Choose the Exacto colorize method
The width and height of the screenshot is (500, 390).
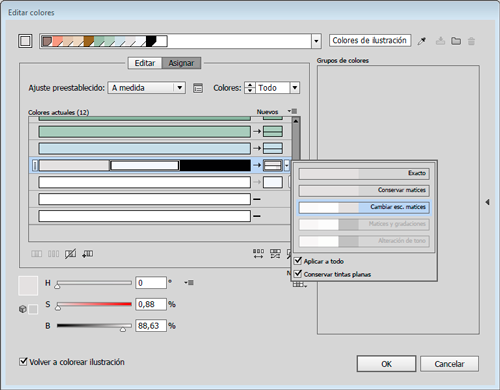364,173
